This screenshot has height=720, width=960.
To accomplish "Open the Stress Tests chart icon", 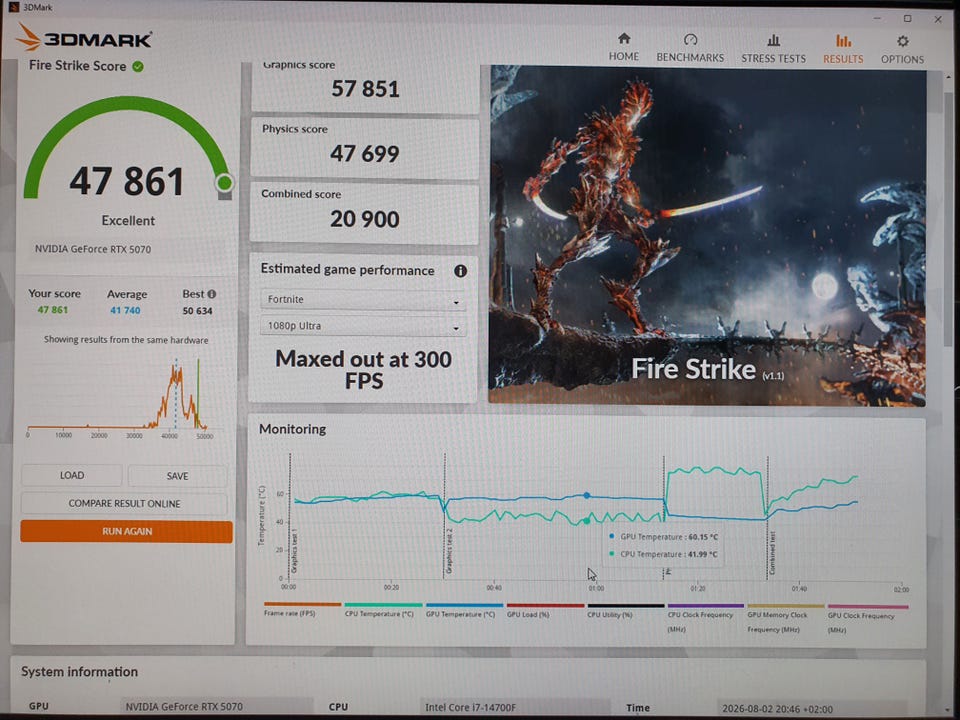I will pos(773,40).
